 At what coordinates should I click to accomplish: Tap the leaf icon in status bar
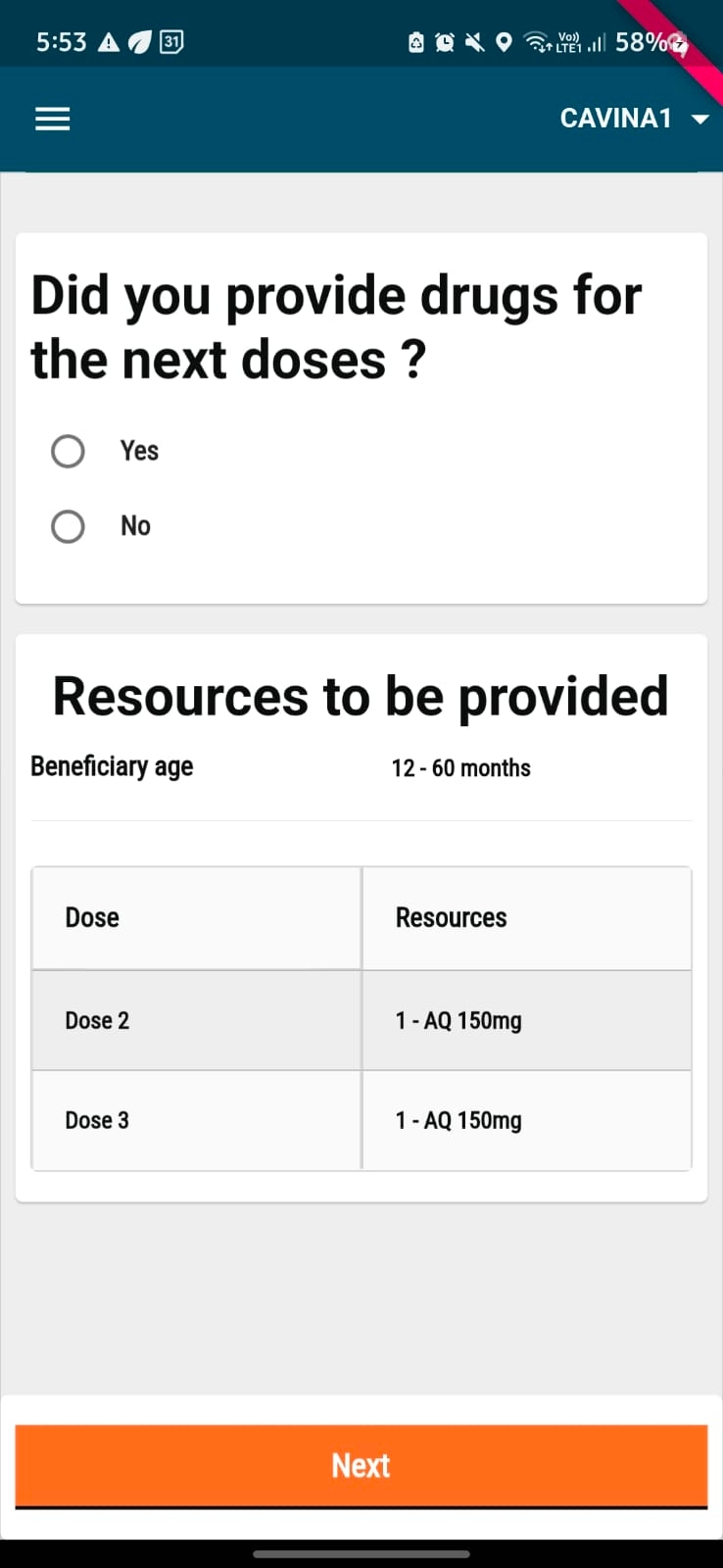(140, 42)
